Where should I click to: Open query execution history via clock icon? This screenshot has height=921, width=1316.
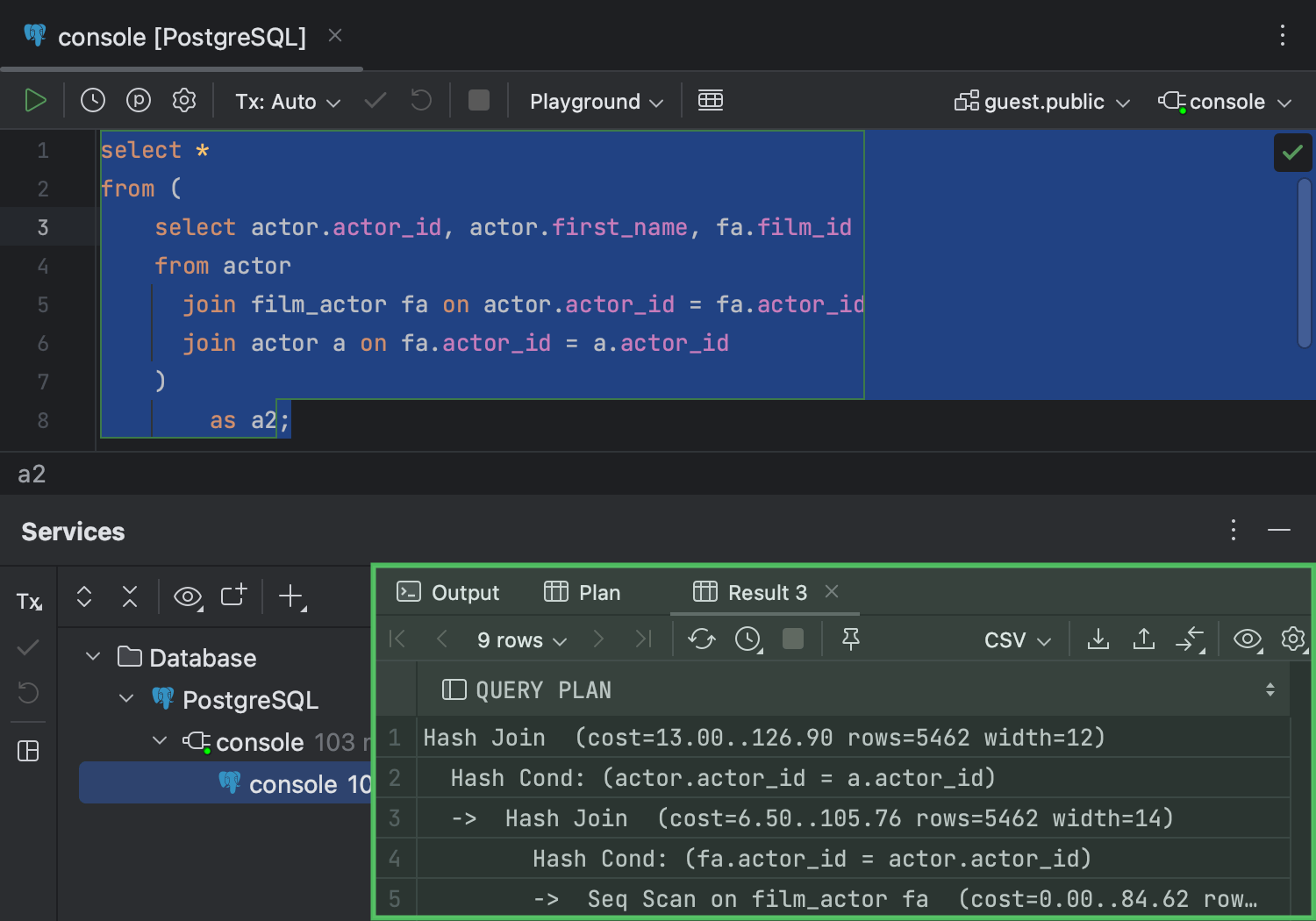pos(93,100)
